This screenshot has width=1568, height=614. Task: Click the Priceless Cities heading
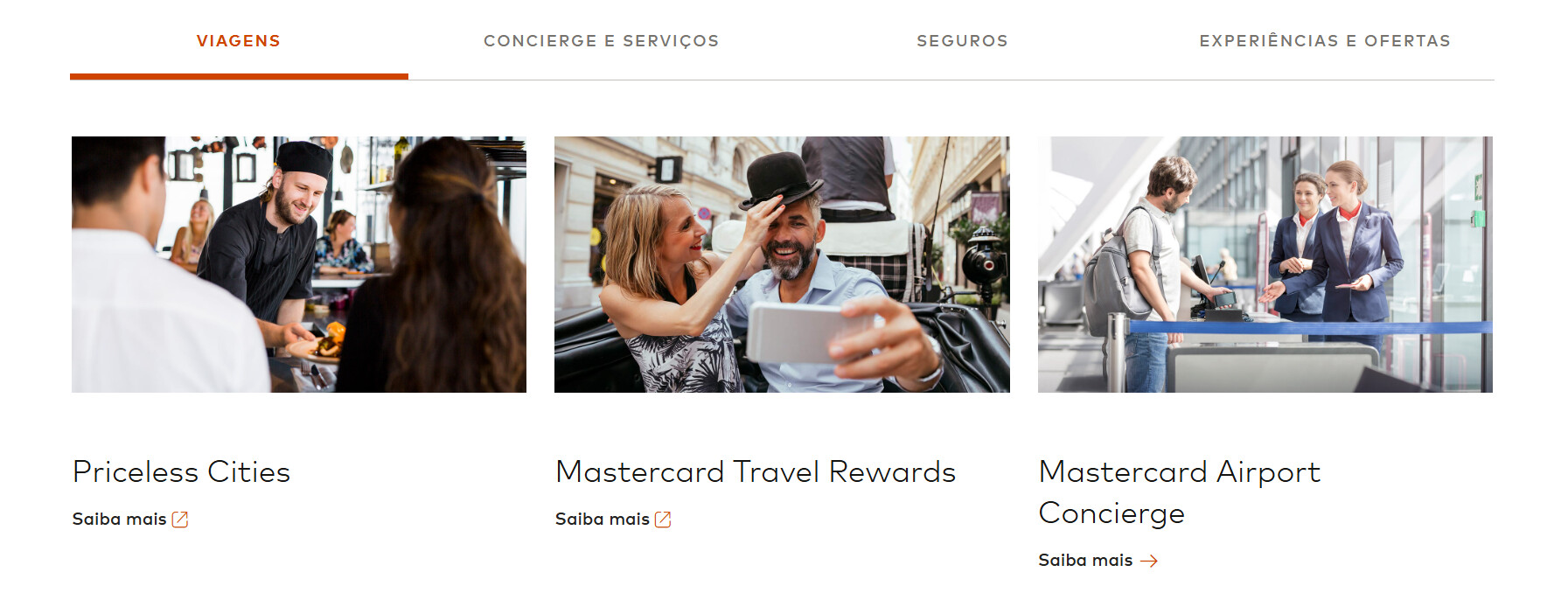click(181, 471)
